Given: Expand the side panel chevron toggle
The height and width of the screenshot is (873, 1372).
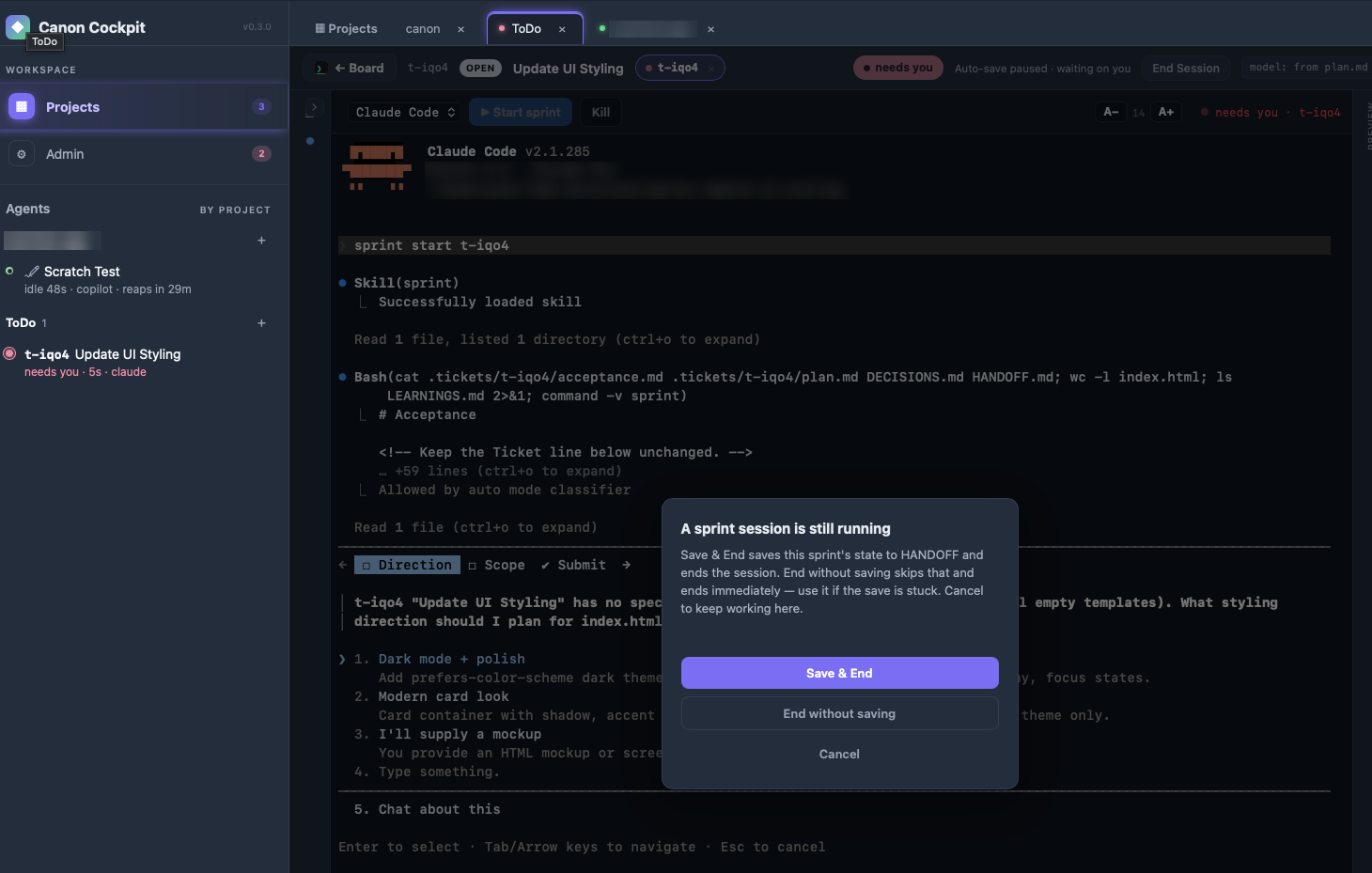Looking at the screenshot, I should click(313, 108).
